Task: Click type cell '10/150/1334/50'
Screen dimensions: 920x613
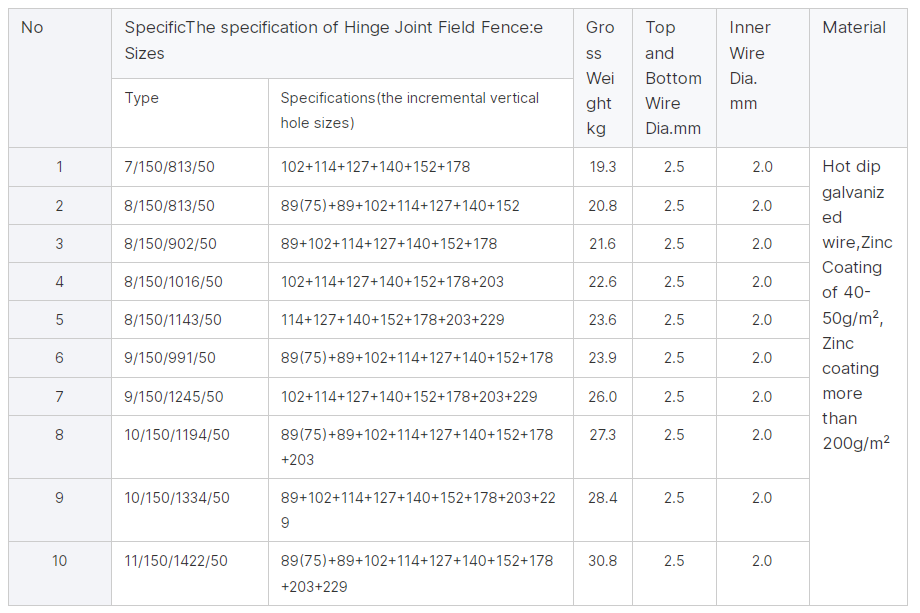Action: 190,510
